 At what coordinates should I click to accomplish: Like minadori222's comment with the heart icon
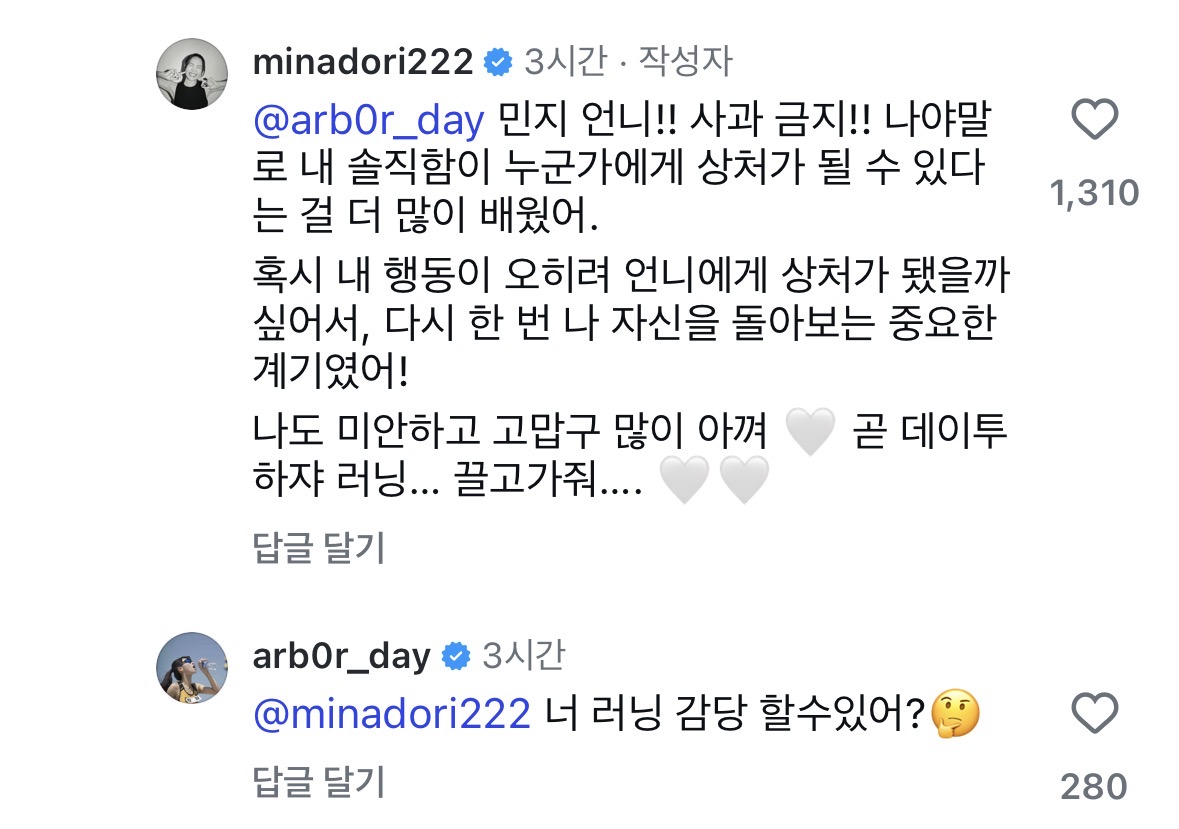coord(1094,120)
